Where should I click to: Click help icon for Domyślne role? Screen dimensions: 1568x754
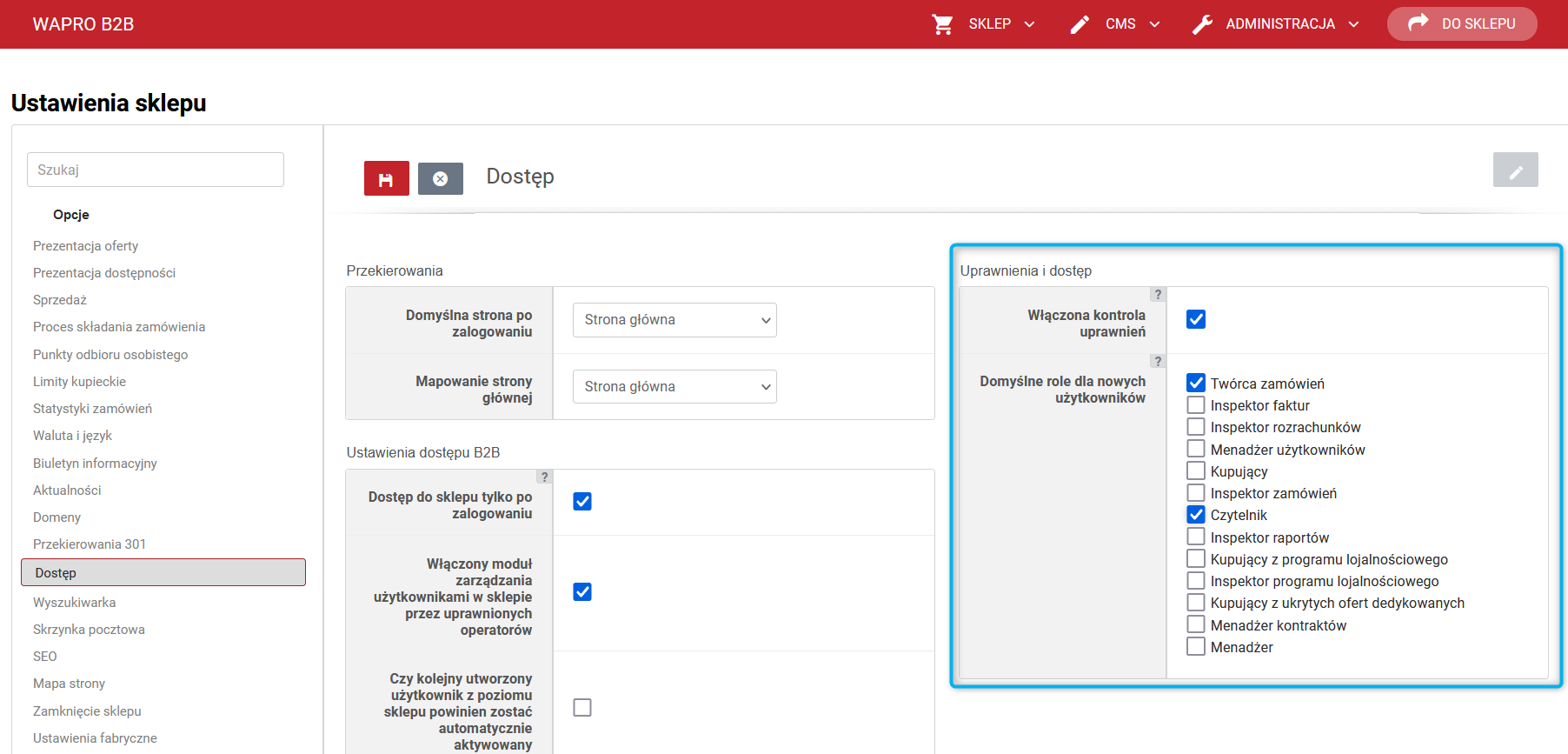coord(1158,361)
